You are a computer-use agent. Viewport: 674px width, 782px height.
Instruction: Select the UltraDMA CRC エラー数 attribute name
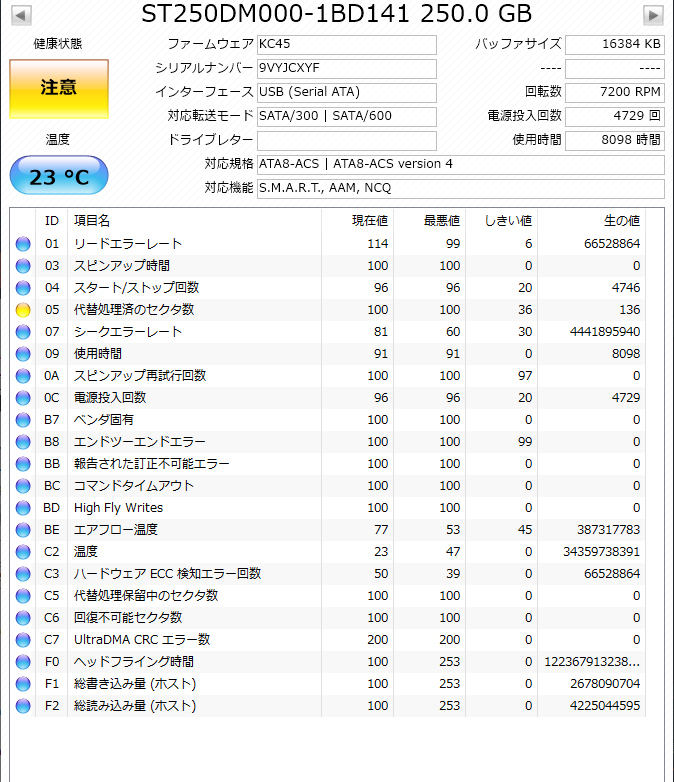(142, 639)
